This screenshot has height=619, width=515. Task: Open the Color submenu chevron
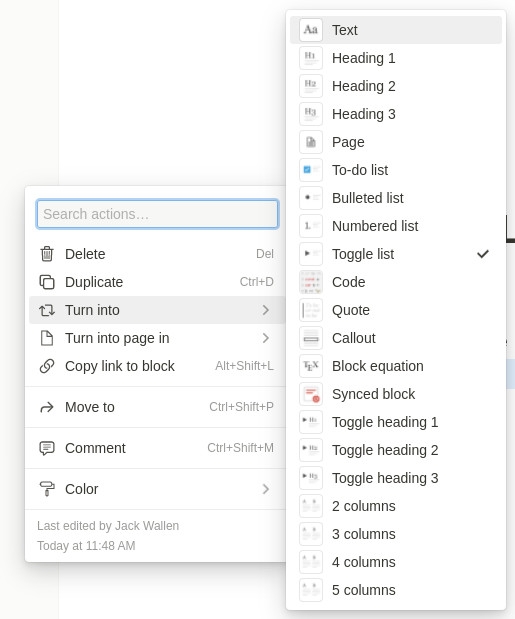coord(266,489)
